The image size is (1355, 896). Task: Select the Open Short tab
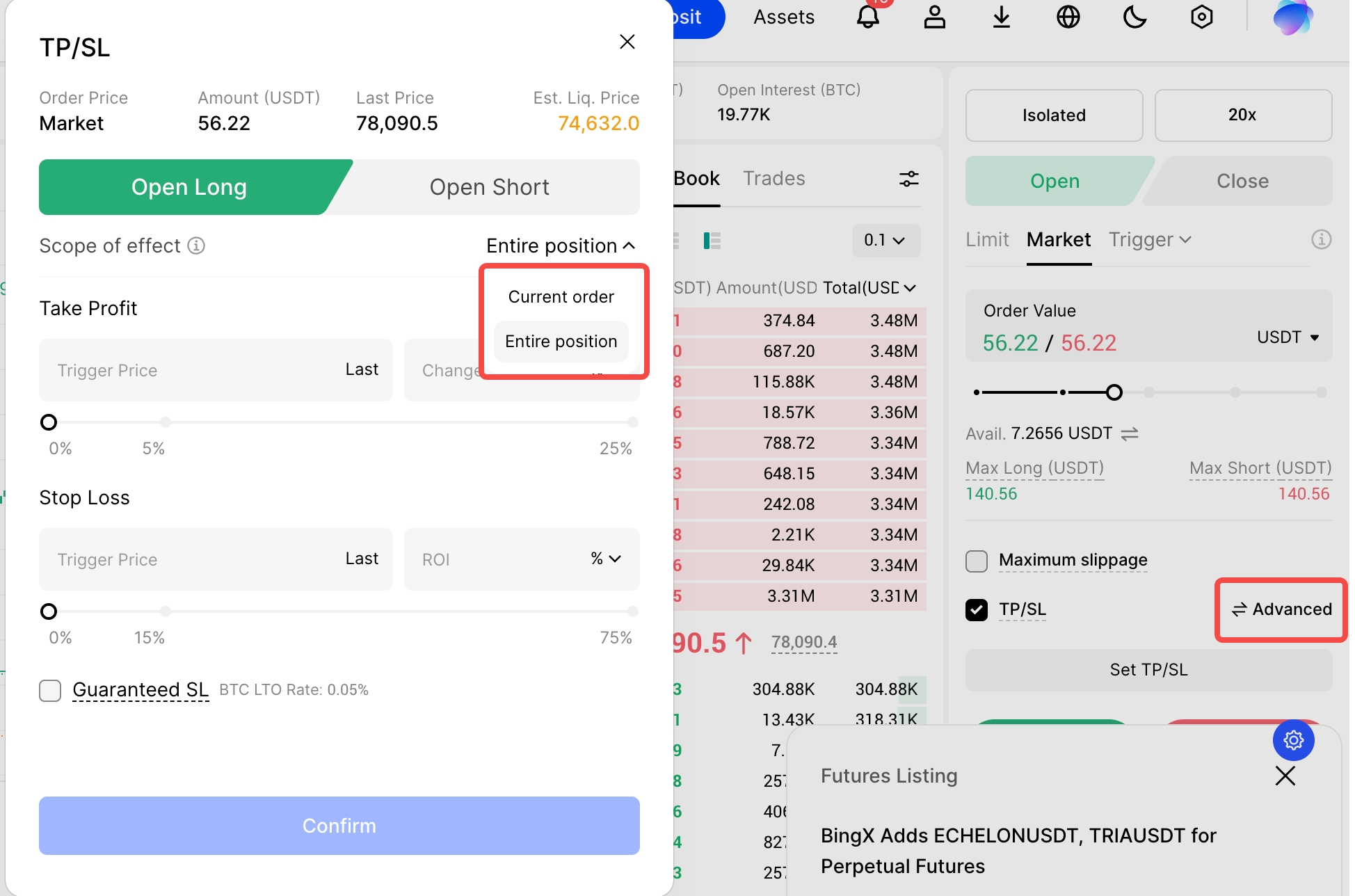point(489,187)
